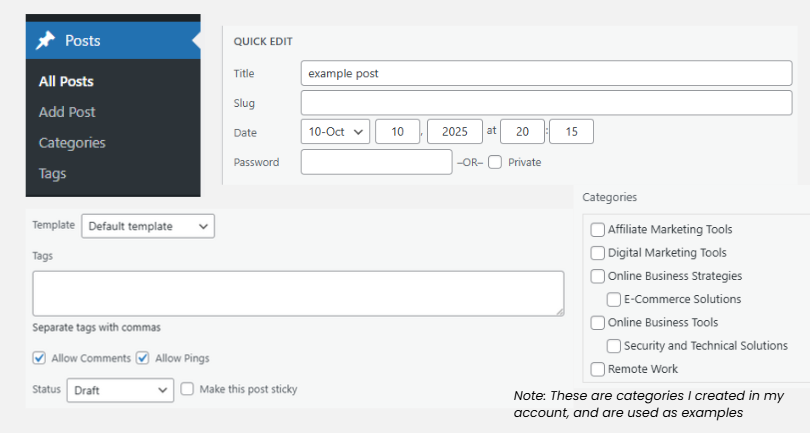Image resolution: width=810 pixels, height=433 pixels.
Task: Enable the Private checkbox
Action: pos(495,162)
